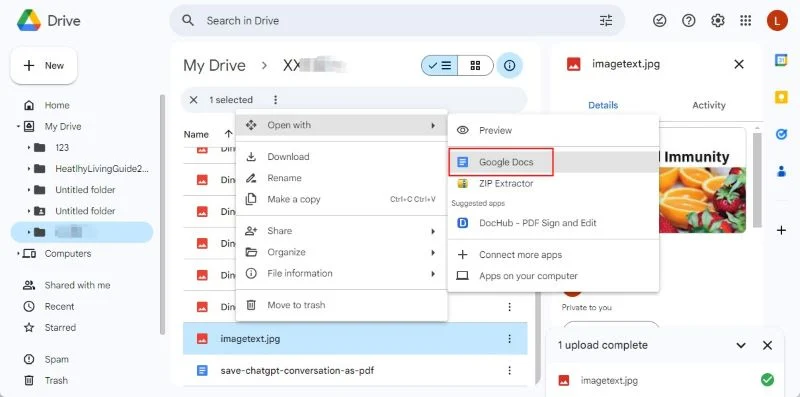Image resolution: width=800 pixels, height=397 pixels.
Task: Click the Search in Drive field
Action: pyautogui.click(x=397, y=20)
